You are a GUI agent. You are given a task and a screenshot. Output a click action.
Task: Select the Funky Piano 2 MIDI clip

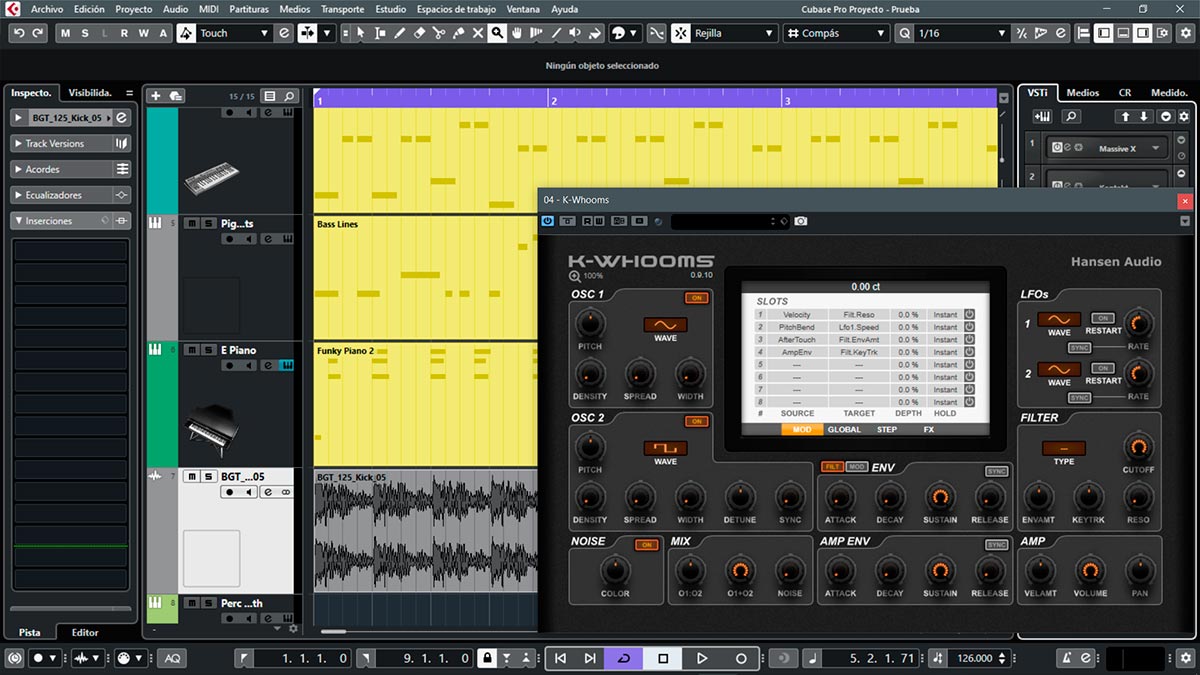pos(425,405)
